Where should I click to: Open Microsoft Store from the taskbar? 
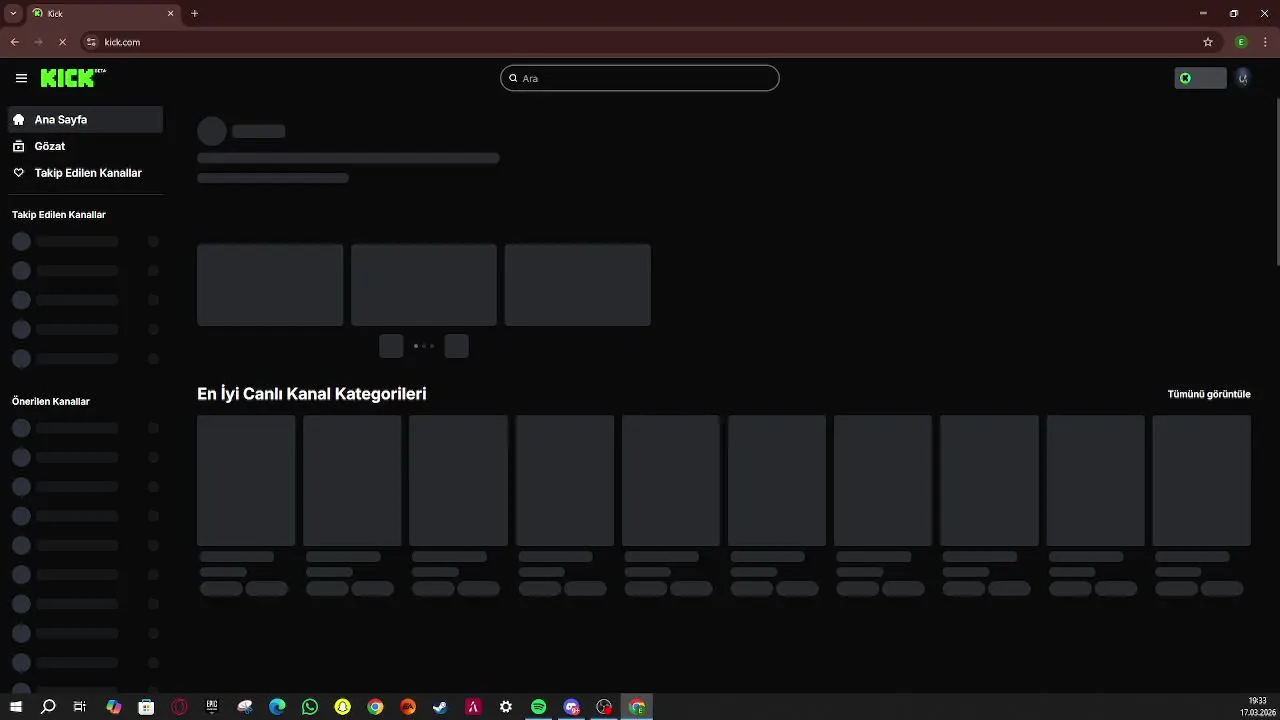[x=146, y=707]
